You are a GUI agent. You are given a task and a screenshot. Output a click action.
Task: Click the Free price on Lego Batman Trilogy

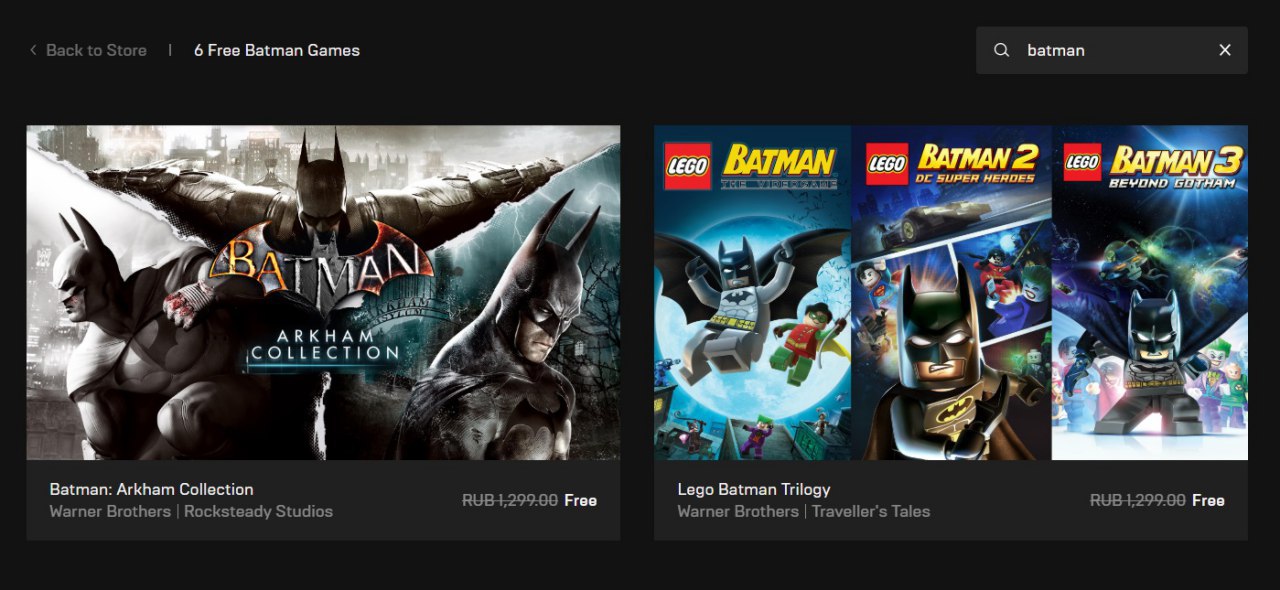1208,500
